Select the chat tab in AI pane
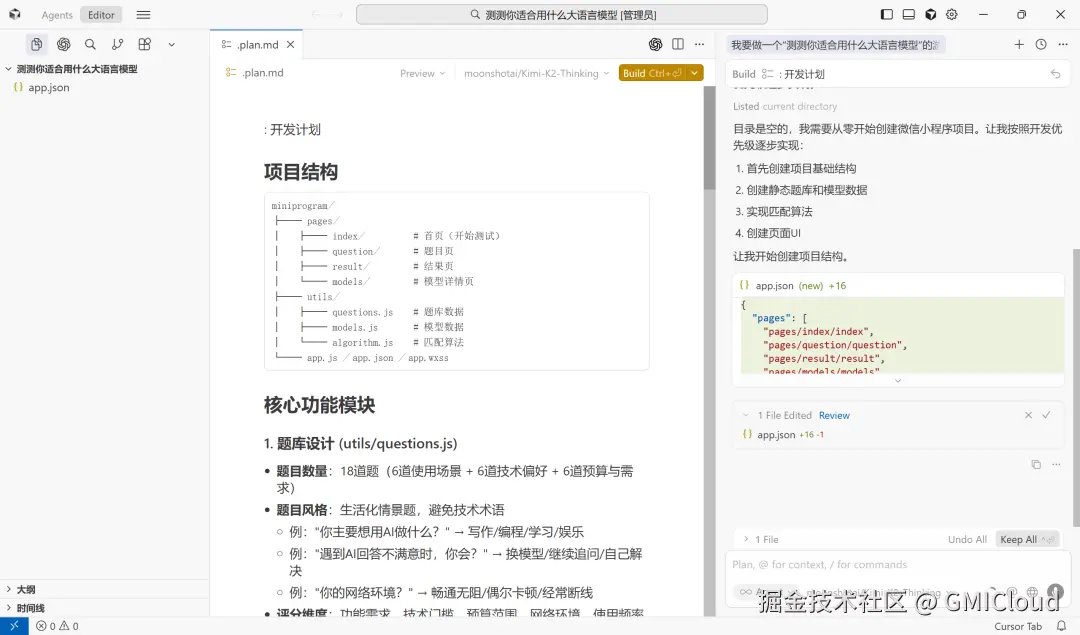Screen dimensions: 1080x635 [835, 45]
